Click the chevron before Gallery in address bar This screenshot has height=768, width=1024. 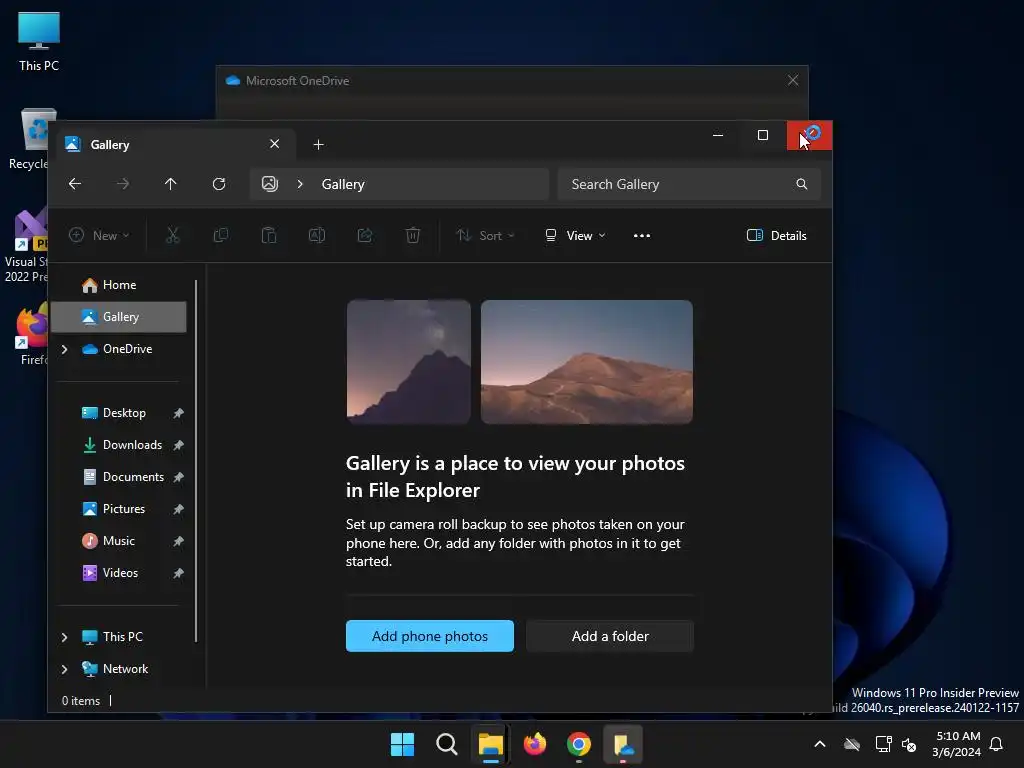point(300,184)
